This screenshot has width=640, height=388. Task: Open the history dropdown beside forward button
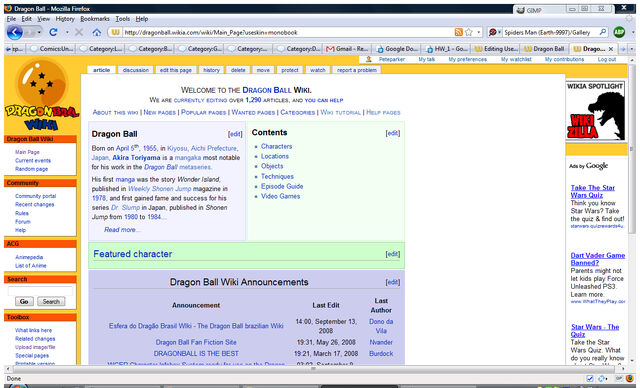[39, 32]
